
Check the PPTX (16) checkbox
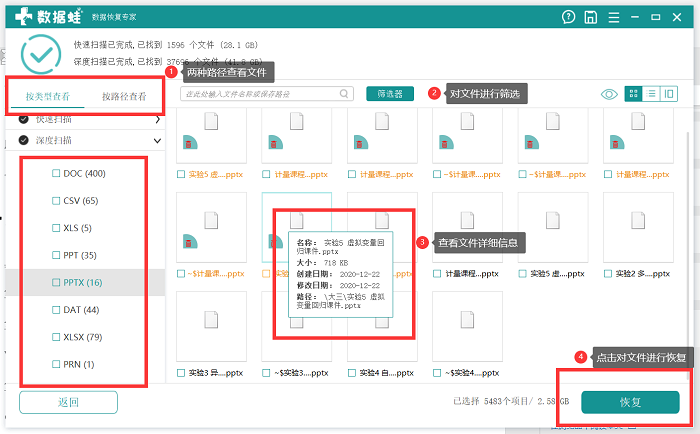click(x=56, y=282)
